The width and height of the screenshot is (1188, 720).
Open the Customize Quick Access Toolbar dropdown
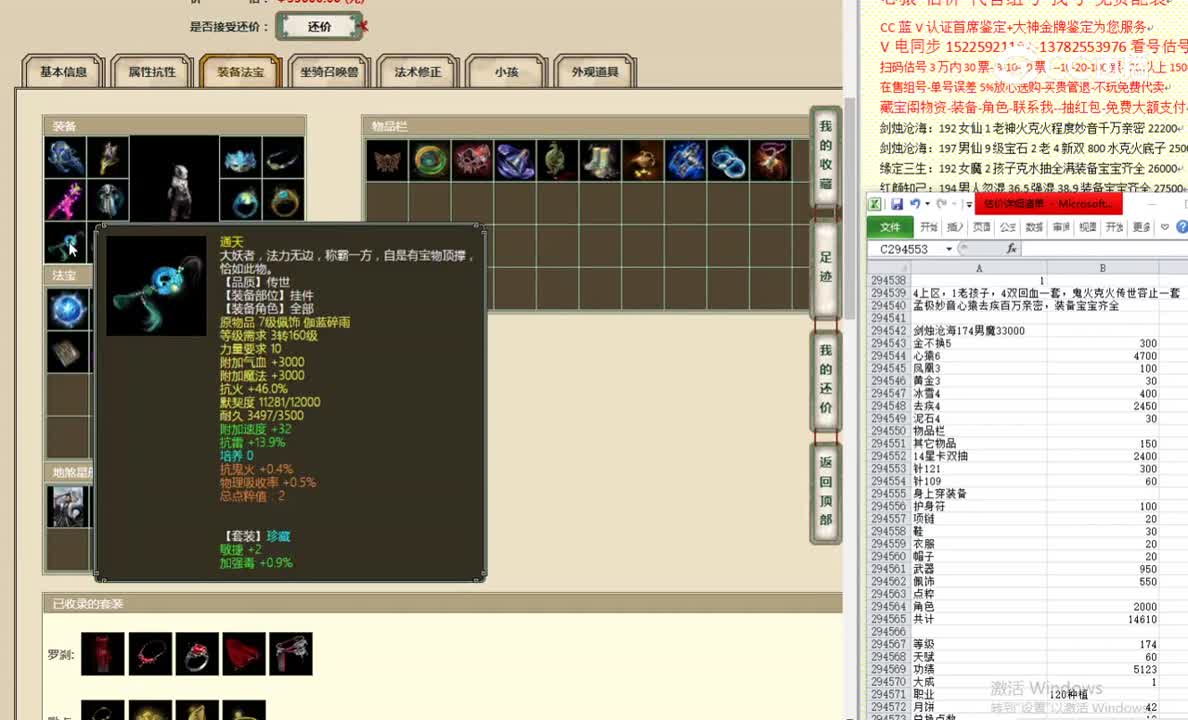point(967,205)
